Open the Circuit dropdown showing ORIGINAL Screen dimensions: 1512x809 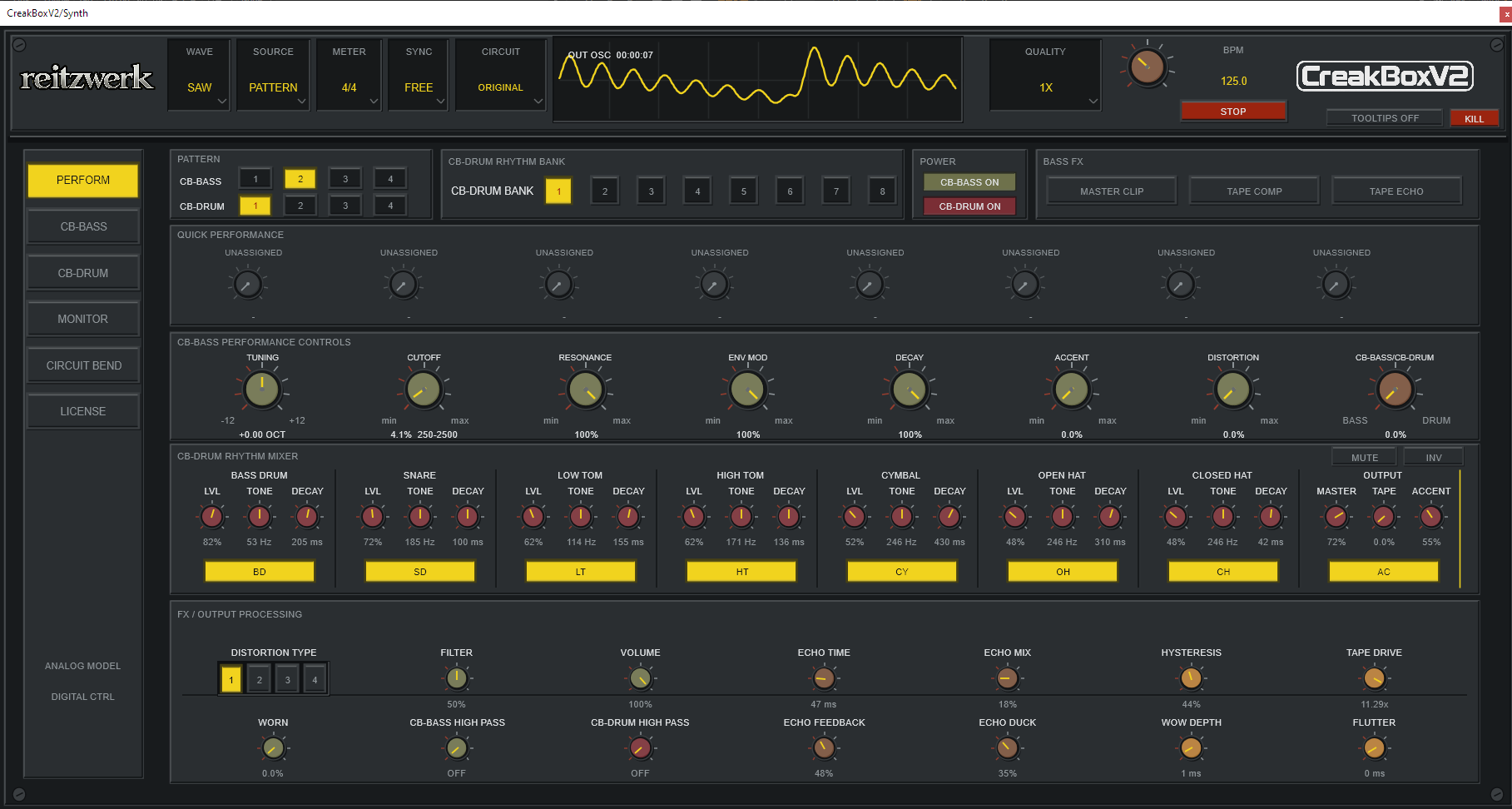point(501,75)
